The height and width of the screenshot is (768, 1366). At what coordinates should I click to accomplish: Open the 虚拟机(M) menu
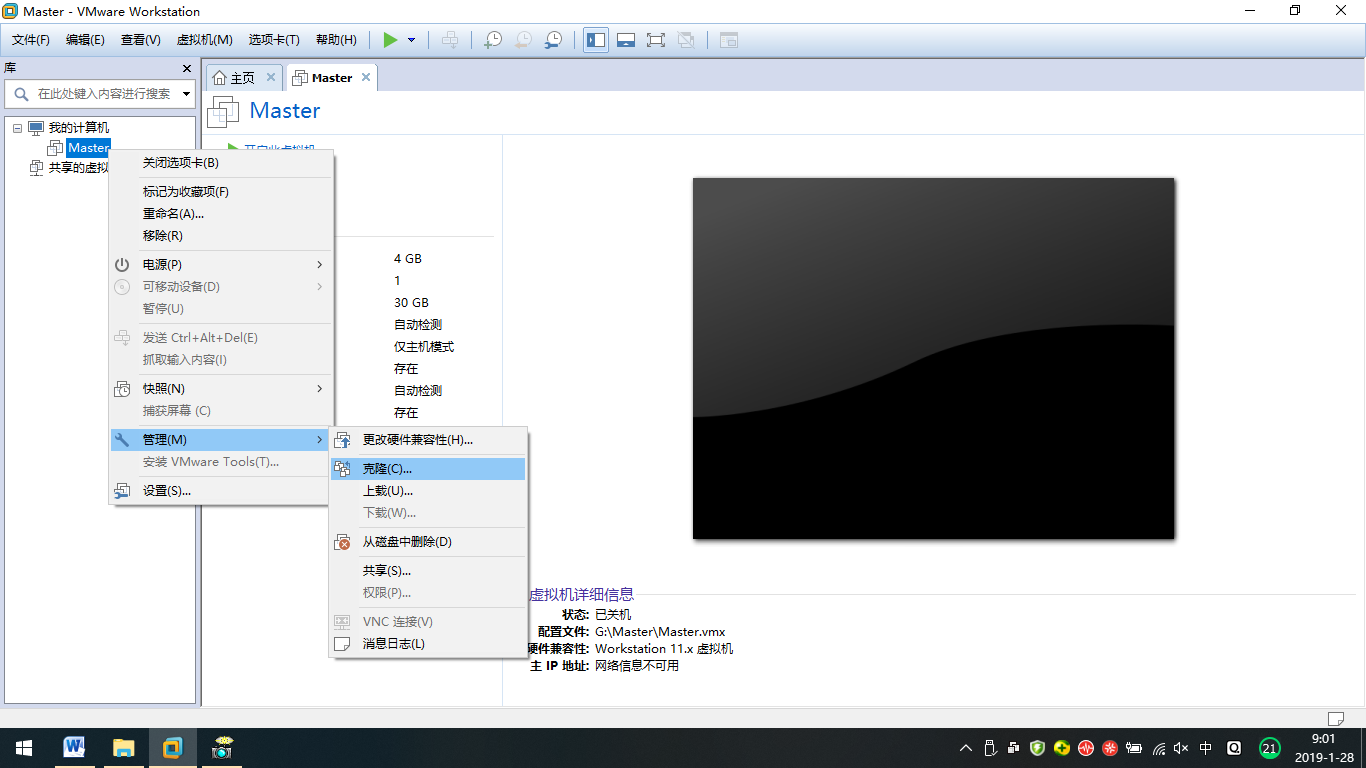(x=204, y=40)
